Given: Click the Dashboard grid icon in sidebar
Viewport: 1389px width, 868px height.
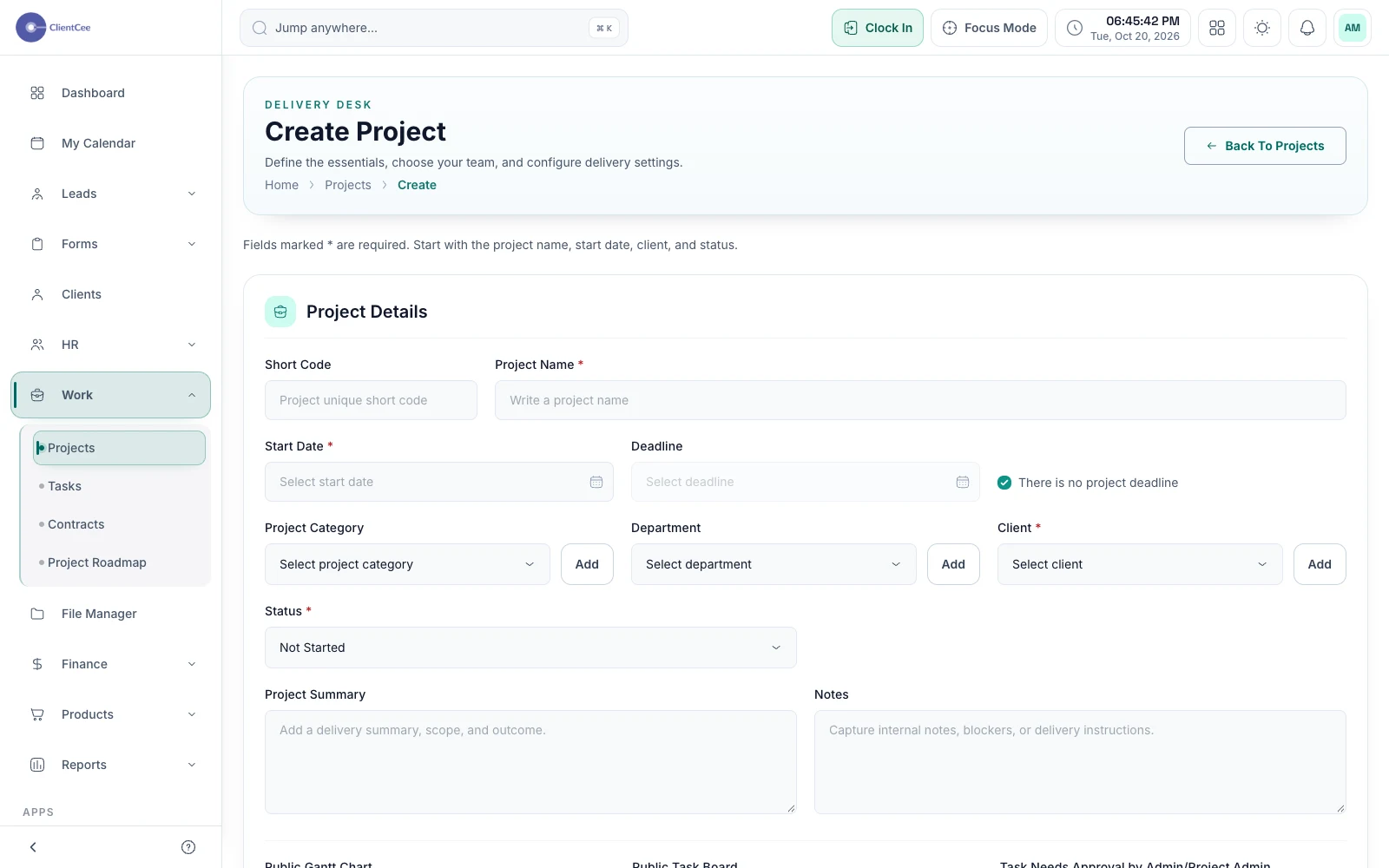Looking at the screenshot, I should [x=37, y=93].
